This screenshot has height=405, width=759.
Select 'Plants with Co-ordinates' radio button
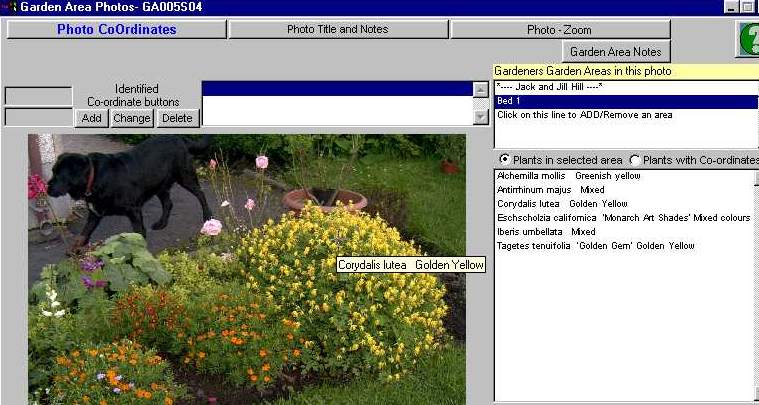coord(635,159)
